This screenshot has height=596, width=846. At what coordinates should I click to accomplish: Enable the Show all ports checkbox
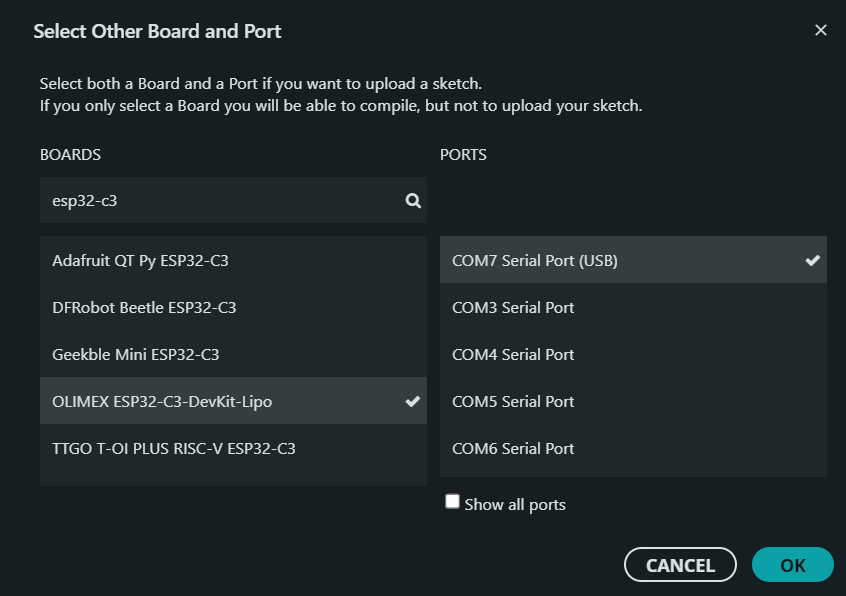click(453, 502)
